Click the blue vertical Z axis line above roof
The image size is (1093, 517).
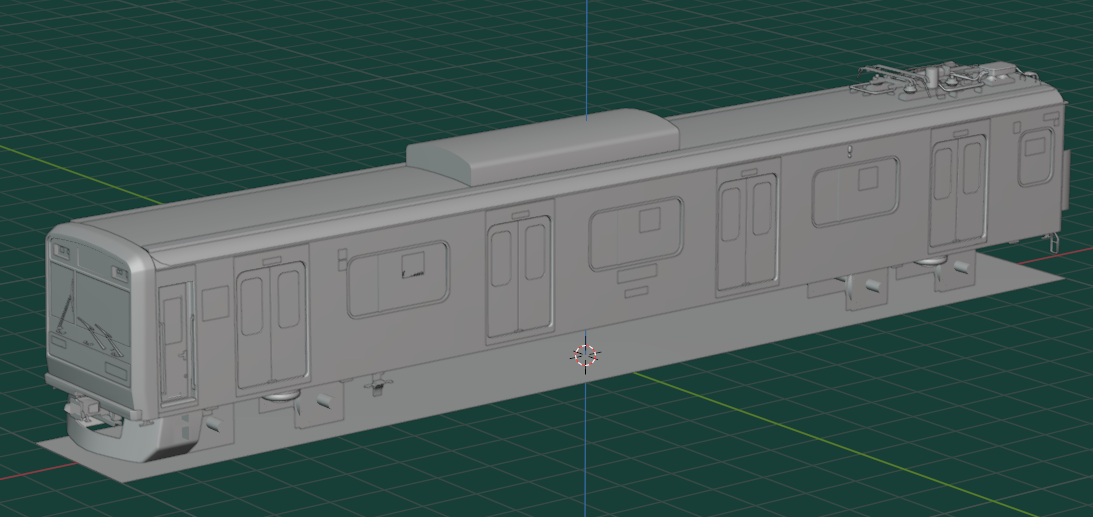point(586,50)
